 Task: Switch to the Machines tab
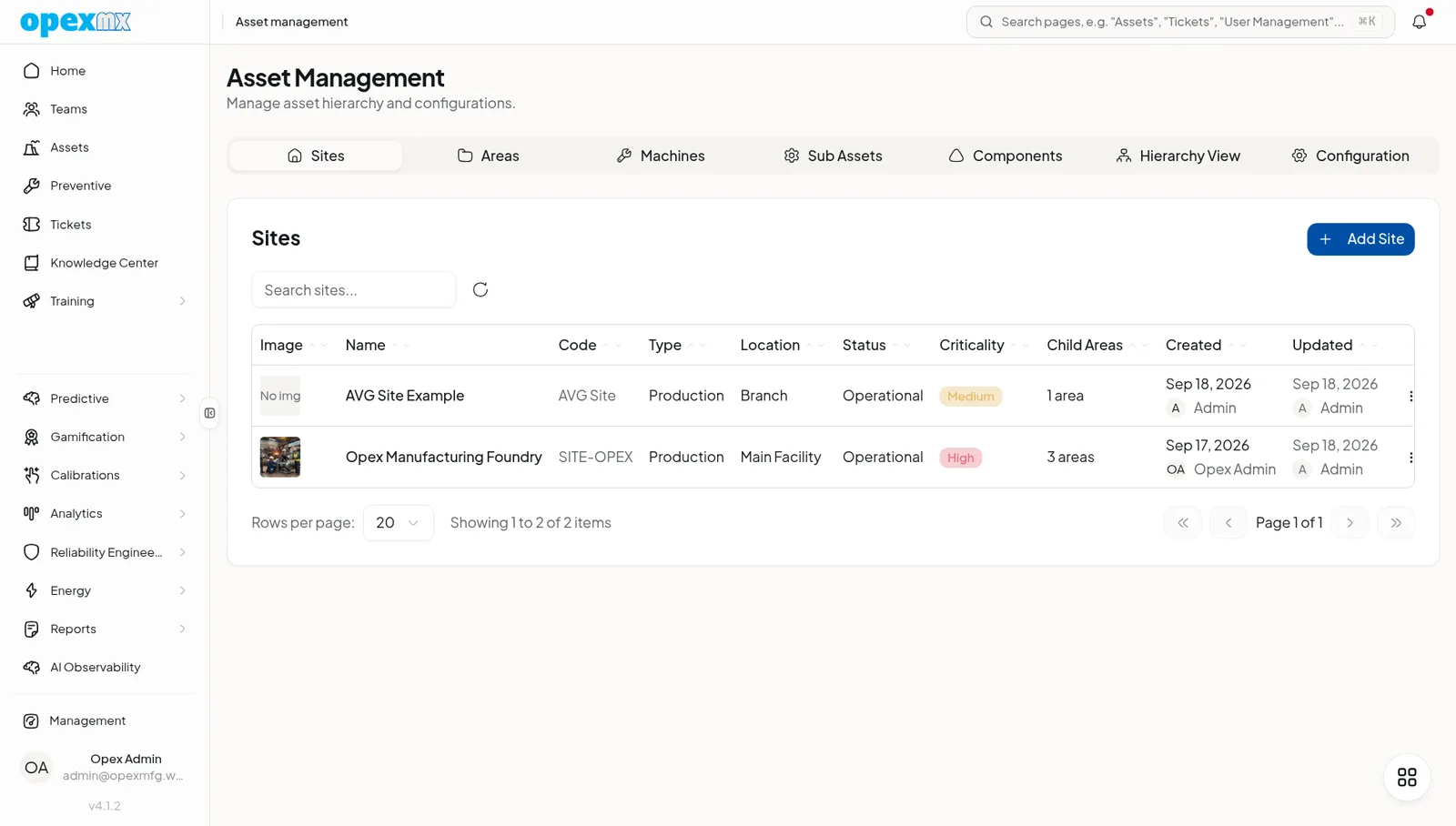coord(660,156)
